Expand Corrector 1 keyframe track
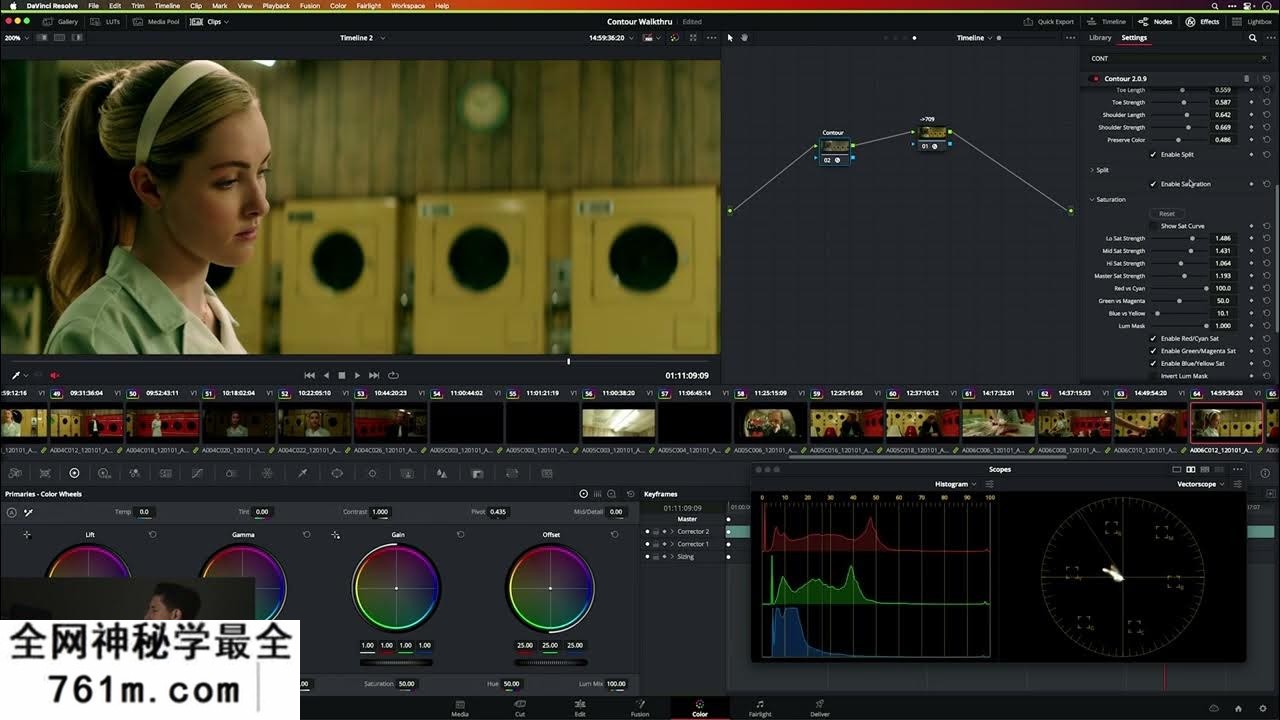This screenshot has width=1280, height=720. pyautogui.click(x=671, y=544)
